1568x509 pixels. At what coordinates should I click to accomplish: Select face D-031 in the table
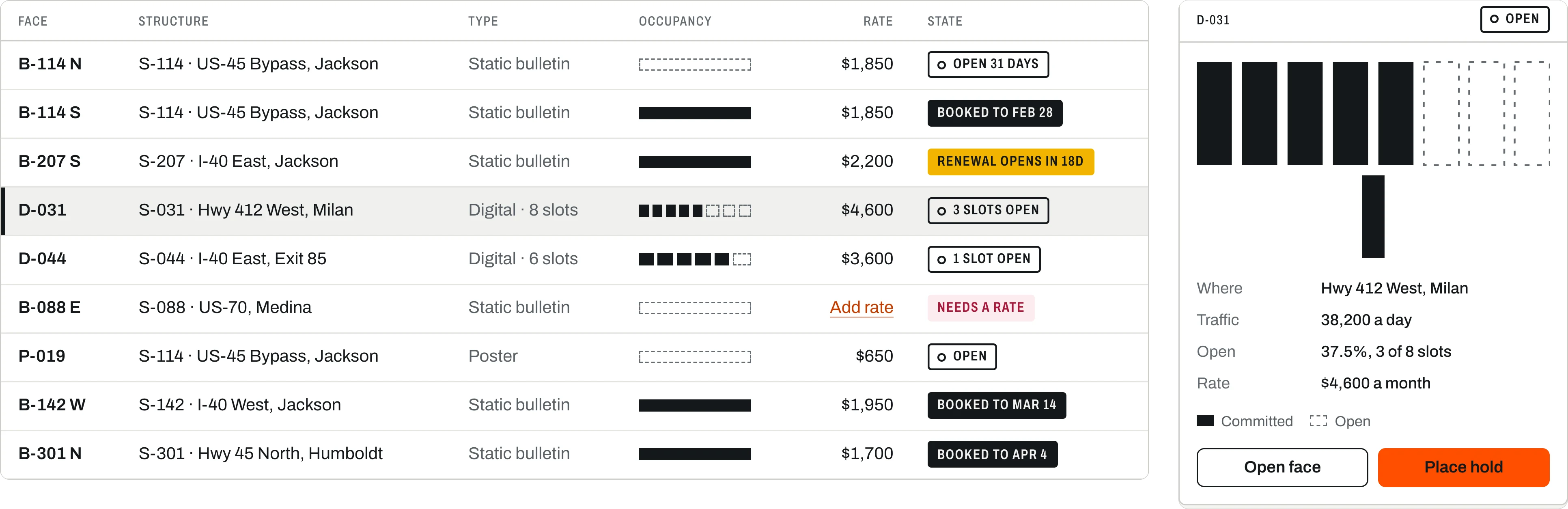(x=575, y=211)
